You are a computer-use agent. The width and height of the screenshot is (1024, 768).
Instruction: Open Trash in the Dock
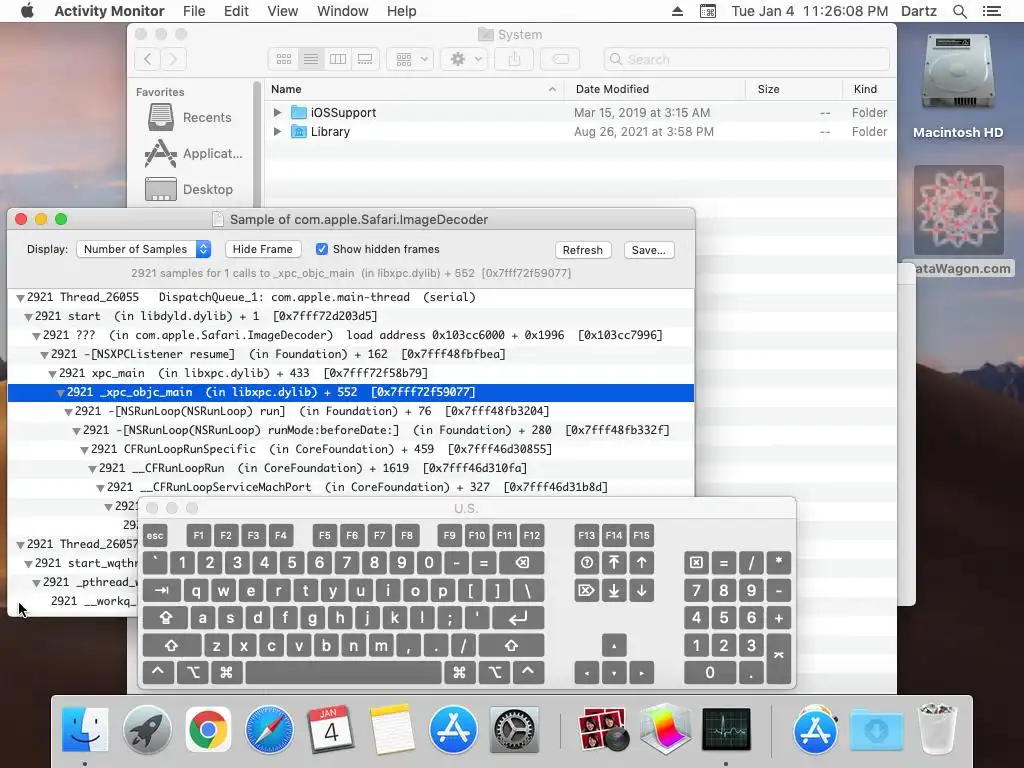click(x=938, y=729)
